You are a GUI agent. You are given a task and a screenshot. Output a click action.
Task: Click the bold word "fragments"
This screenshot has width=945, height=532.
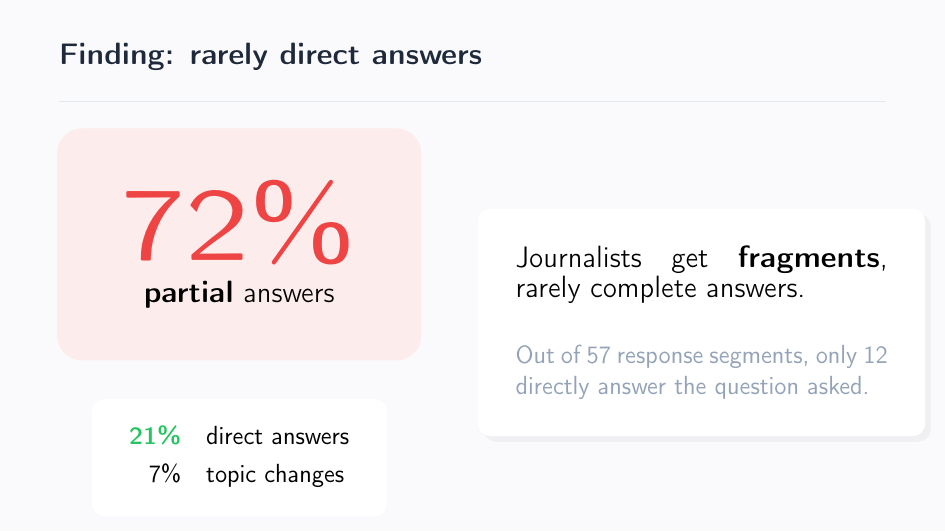coord(809,258)
